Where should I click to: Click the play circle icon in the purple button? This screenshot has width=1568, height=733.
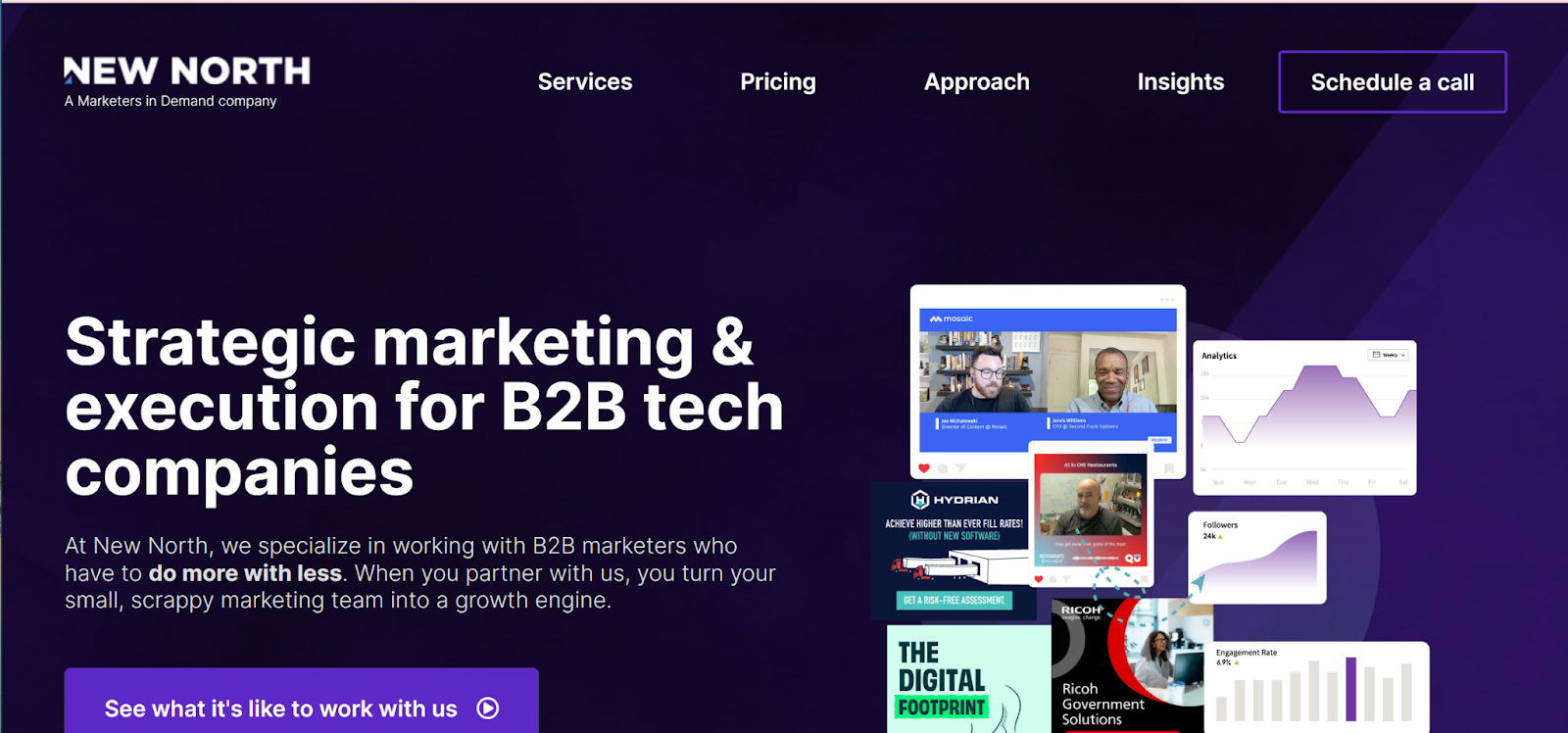coord(488,709)
